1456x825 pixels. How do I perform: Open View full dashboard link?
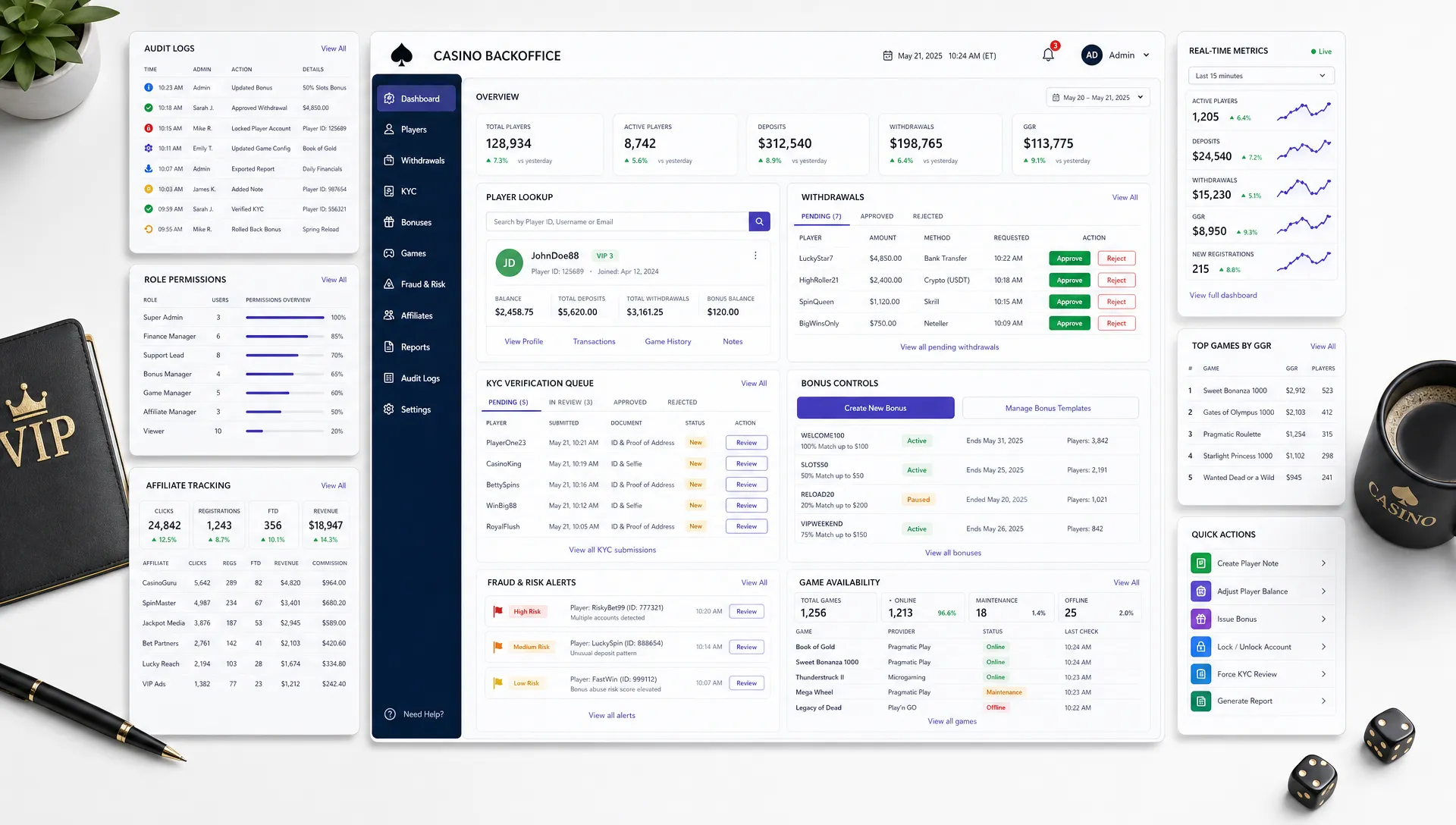click(1222, 296)
